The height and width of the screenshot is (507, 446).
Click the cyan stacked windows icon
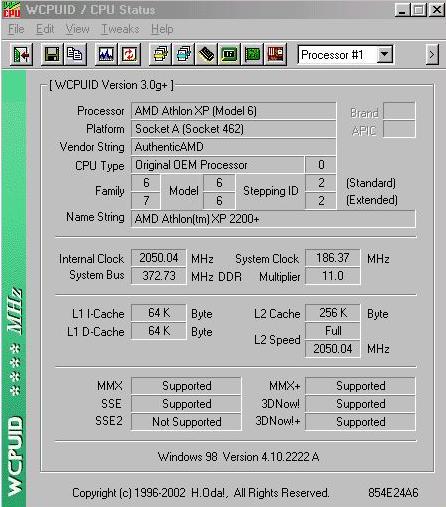point(183,54)
